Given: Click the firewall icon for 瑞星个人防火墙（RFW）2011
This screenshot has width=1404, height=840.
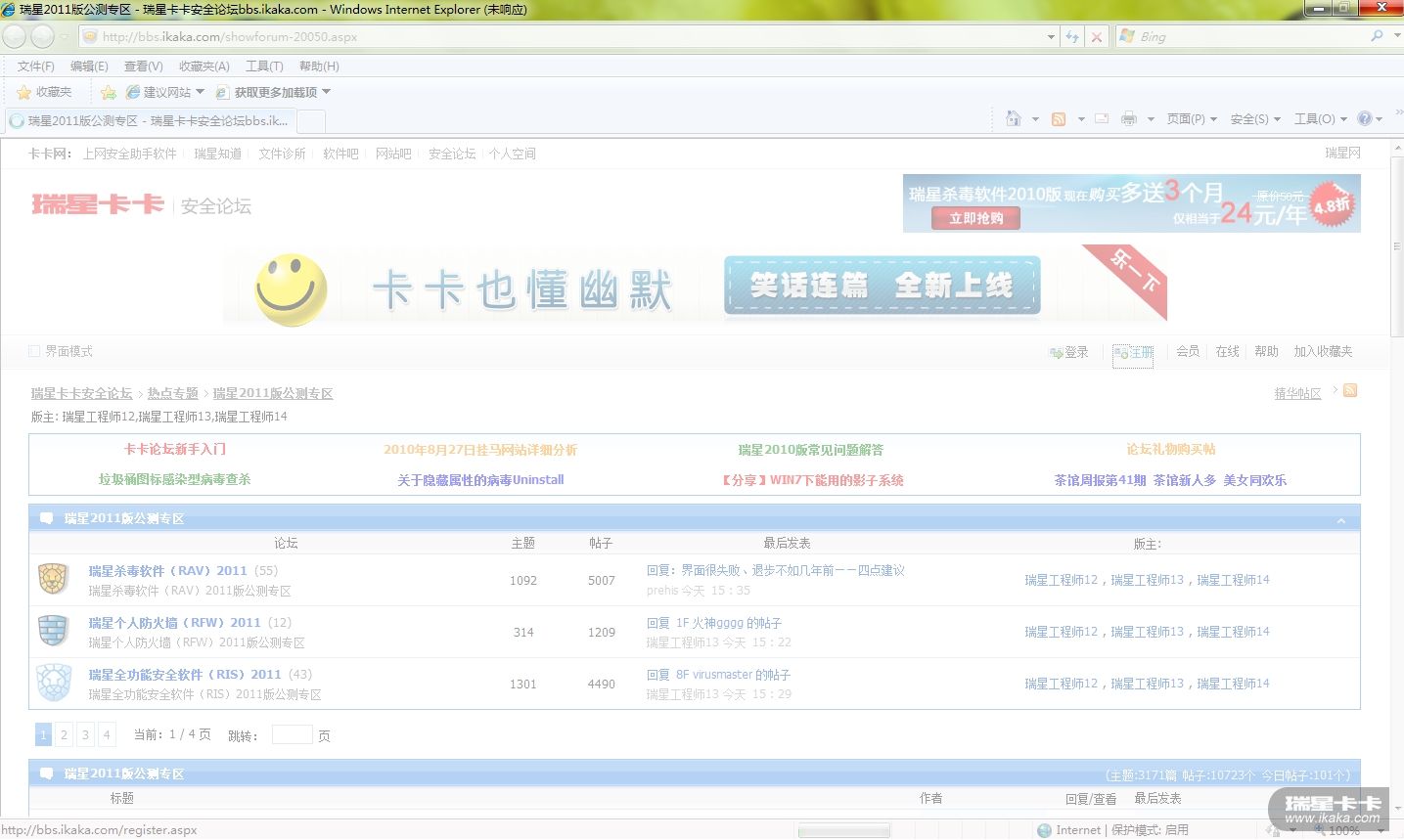Looking at the screenshot, I should (54, 631).
